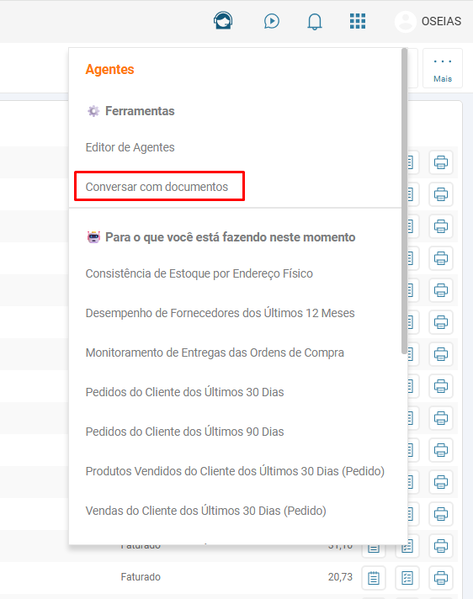Click the 20,73 value cell
Screen dimensions: 473x599
(340, 577)
